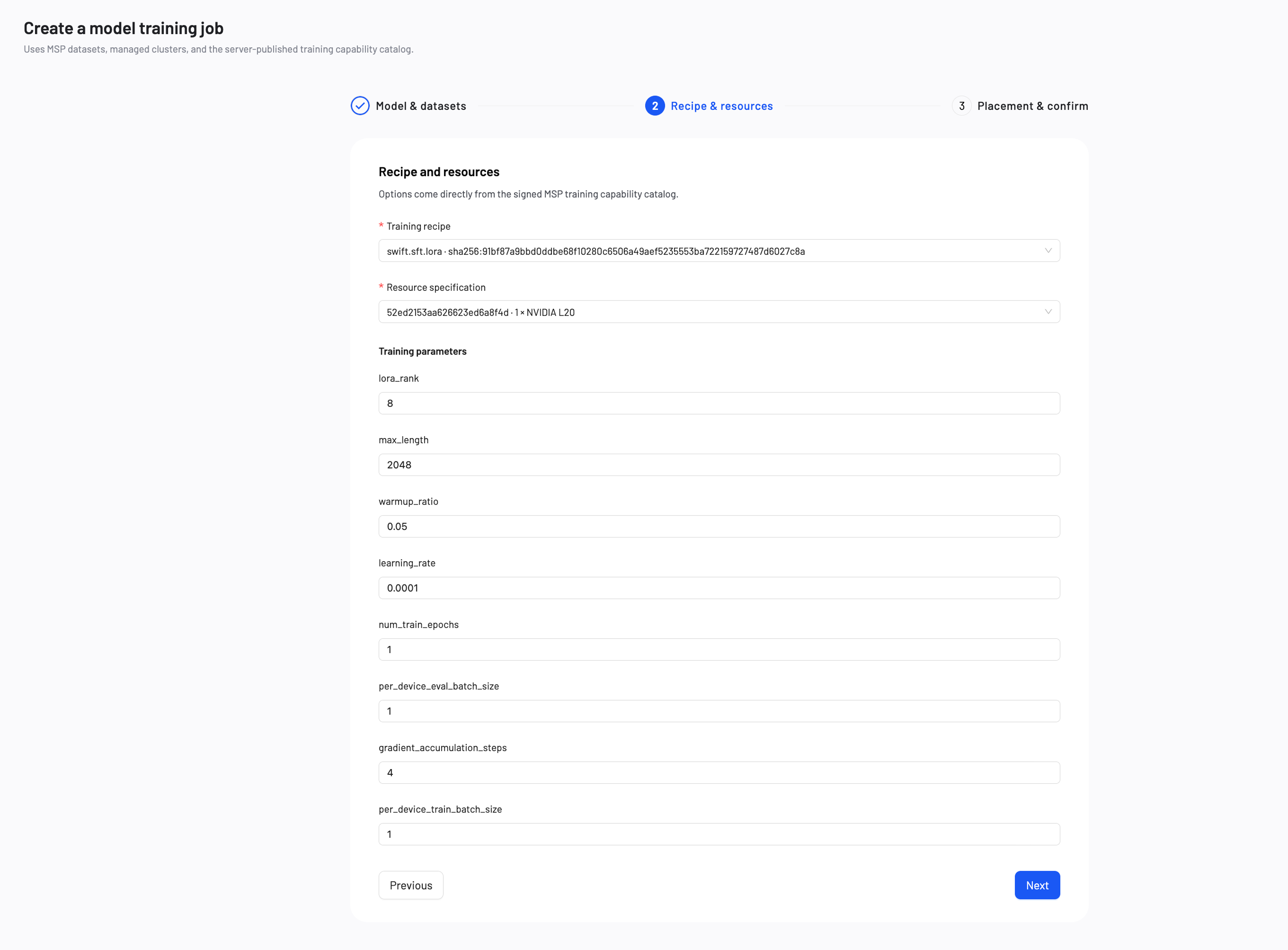1288x950 pixels.
Task: Open the Model & datasets step
Action: tap(421, 106)
